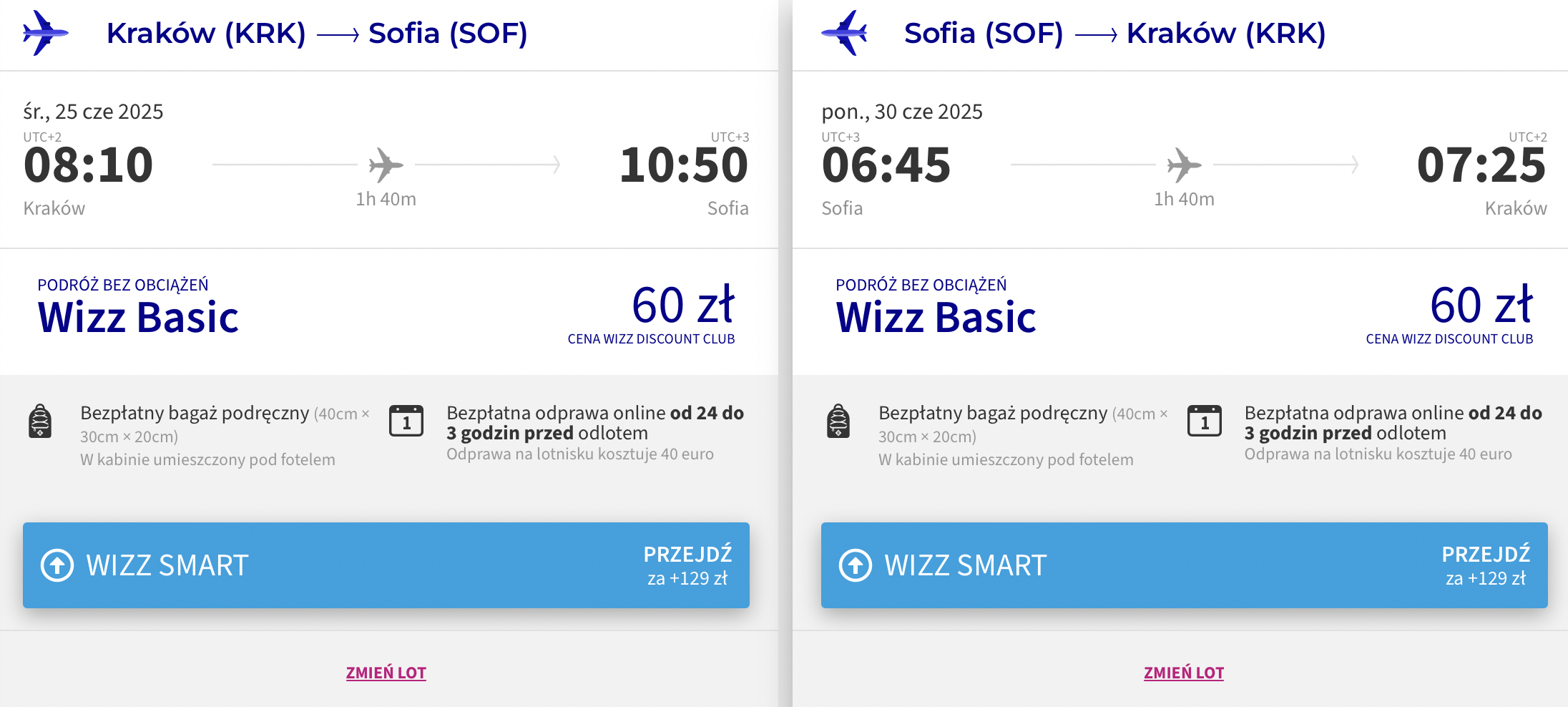Click the airplane icon beside Kraków (KRK) header

[46, 33]
